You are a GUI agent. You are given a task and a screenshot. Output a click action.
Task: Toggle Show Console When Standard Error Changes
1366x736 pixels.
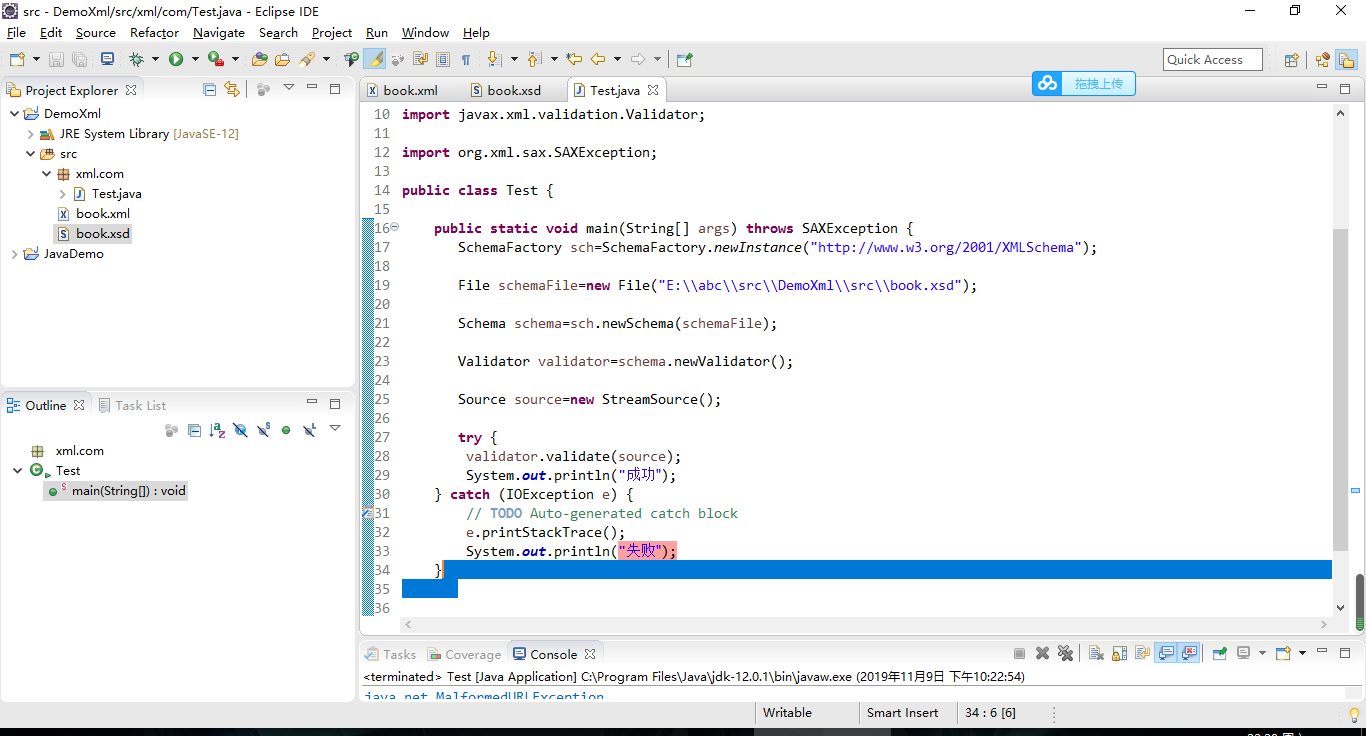coord(1189,653)
